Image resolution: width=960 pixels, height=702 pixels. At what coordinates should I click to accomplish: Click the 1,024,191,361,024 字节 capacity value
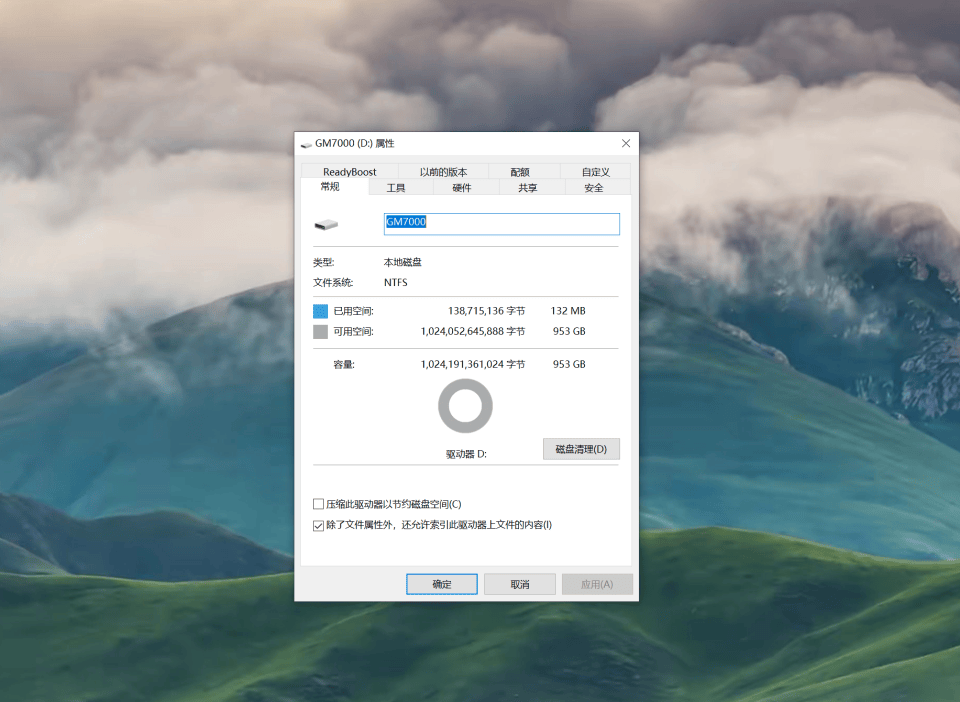[x=473, y=364]
